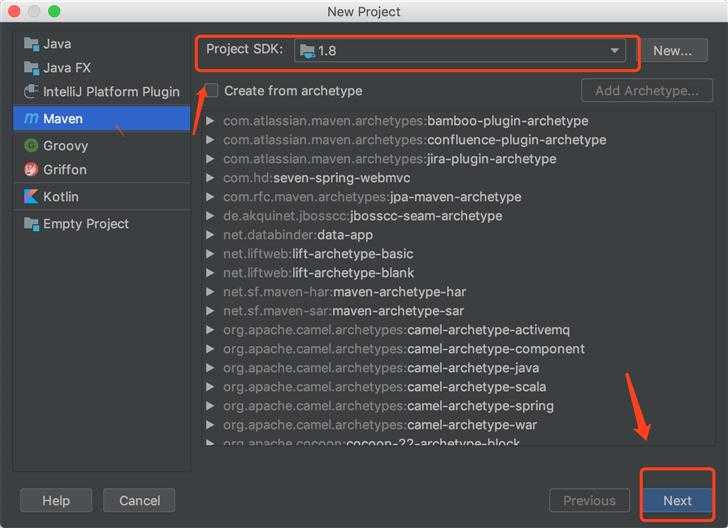This screenshot has height=528, width=728.
Task: Select lift-archetype-basic text row
Action: 318,254
